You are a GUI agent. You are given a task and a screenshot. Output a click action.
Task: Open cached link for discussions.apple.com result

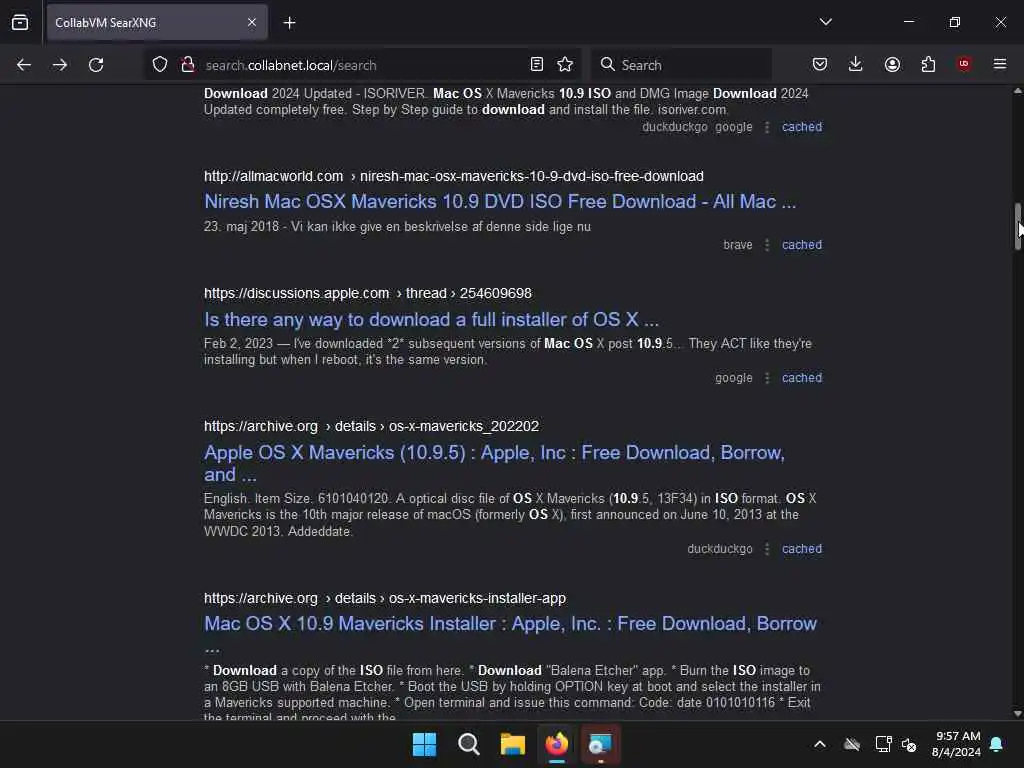tap(802, 377)
